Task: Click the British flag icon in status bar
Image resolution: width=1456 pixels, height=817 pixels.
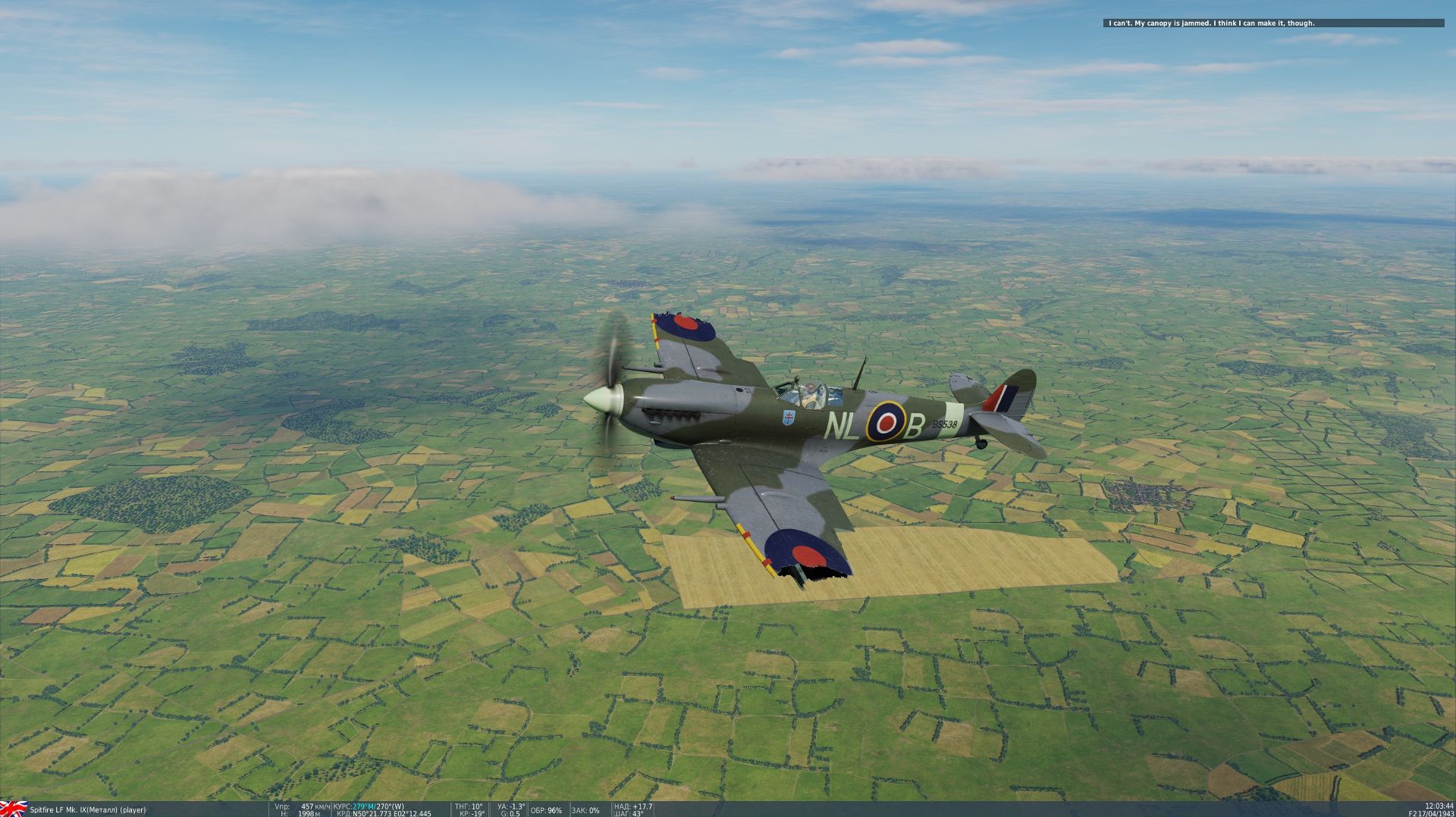Action: 14,808
